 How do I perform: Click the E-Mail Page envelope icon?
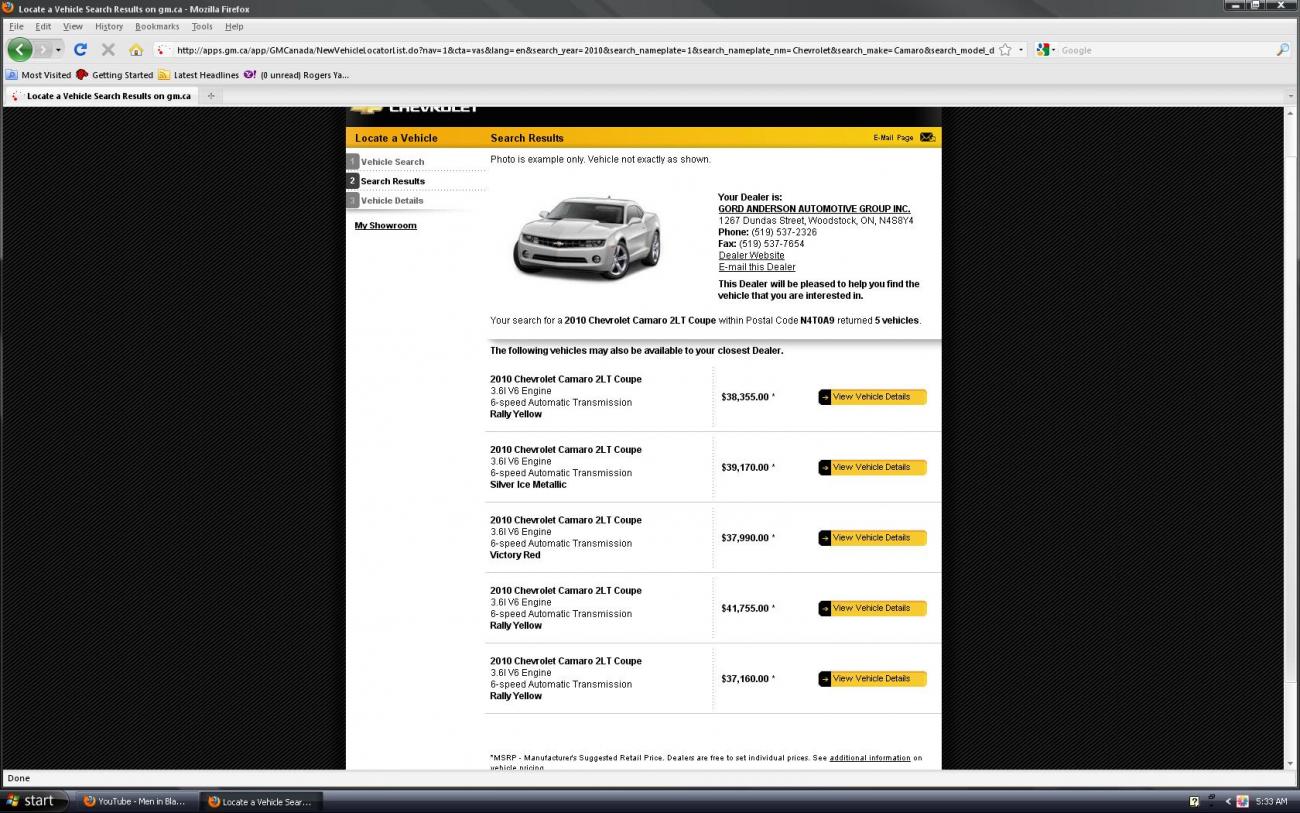click(x=927, y=138)
